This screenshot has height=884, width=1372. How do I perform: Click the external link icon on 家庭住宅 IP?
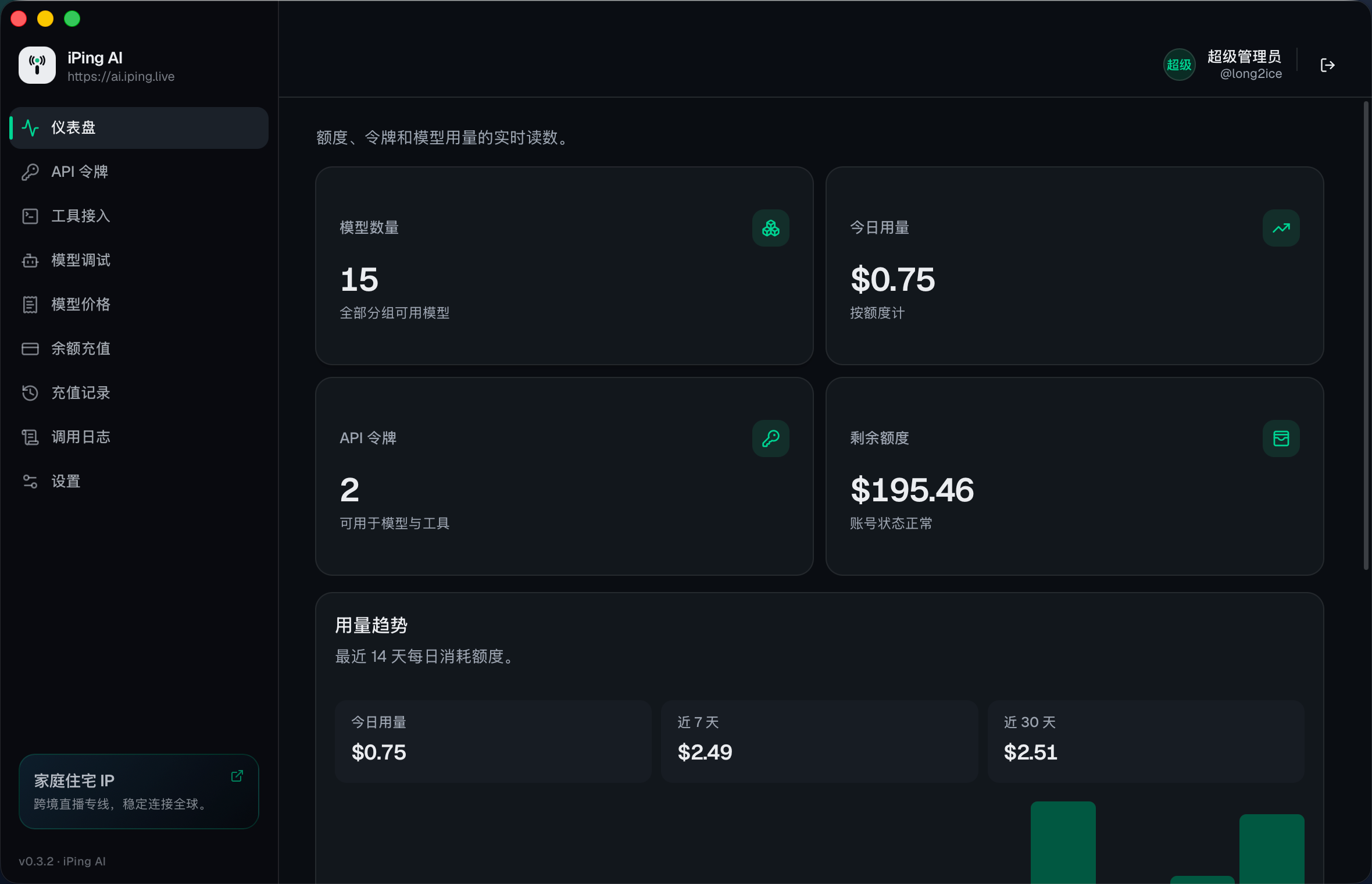[237, 776]
